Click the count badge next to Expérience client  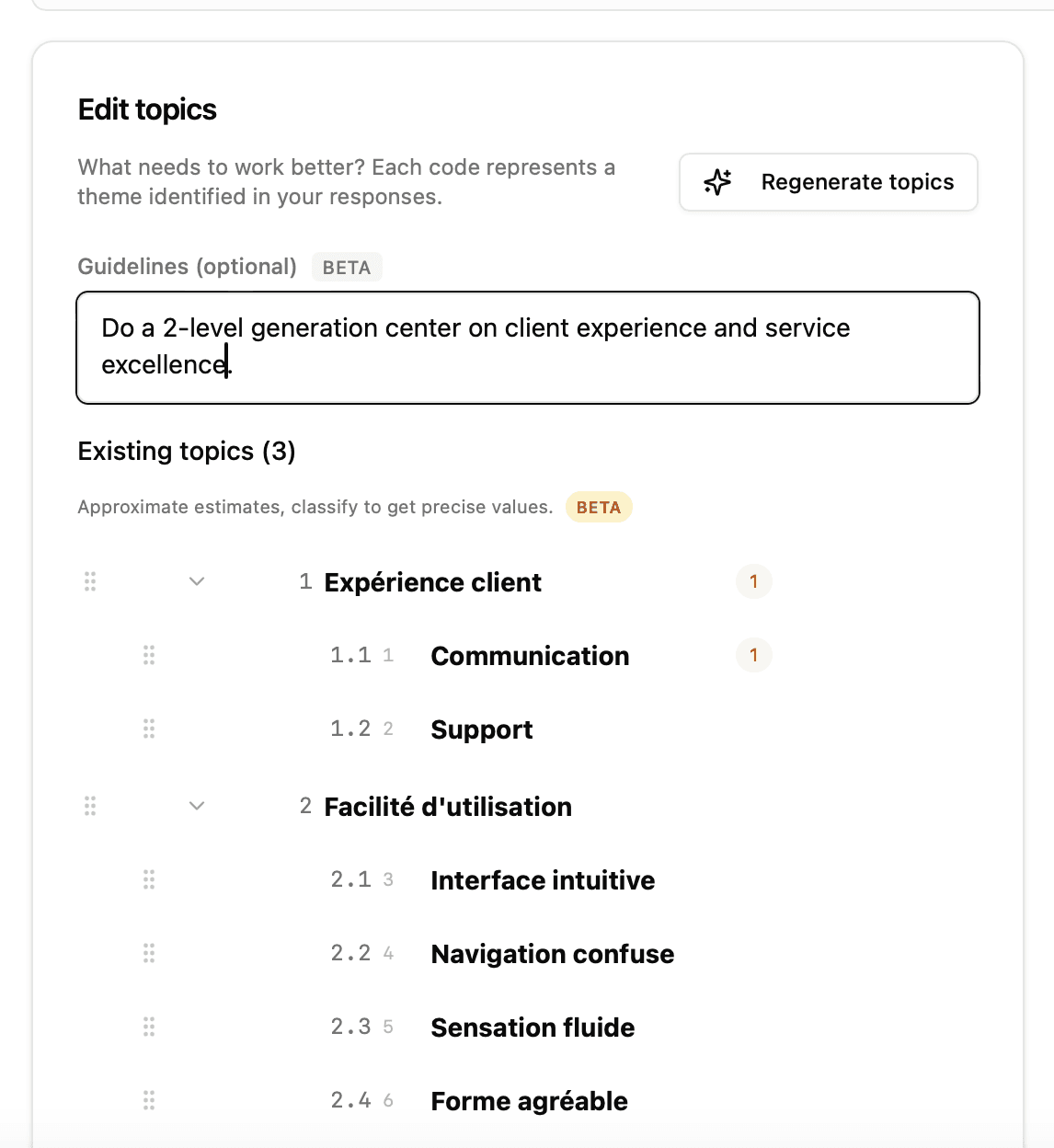coord(754,581)
